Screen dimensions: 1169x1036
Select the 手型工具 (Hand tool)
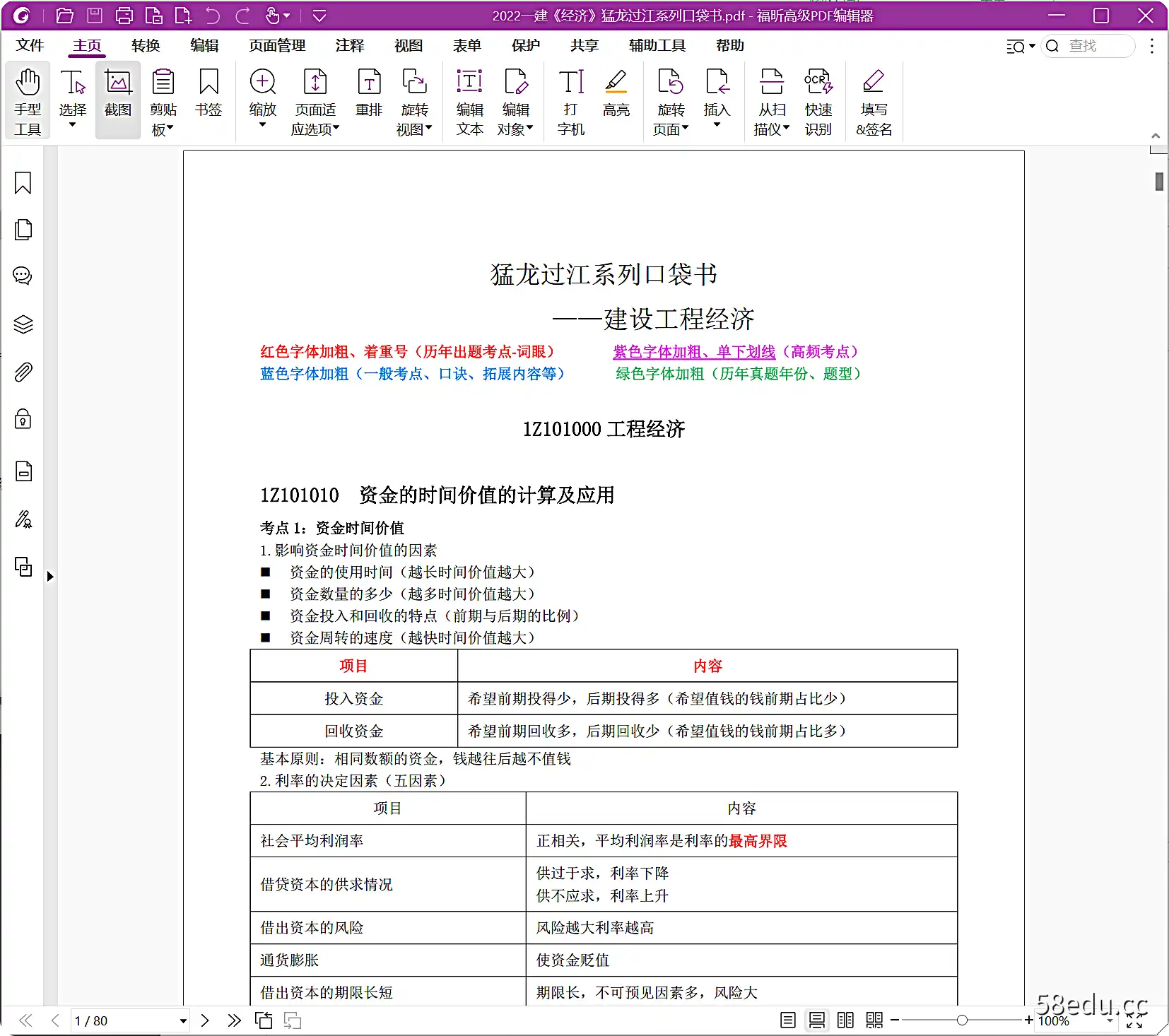[x=28, y=100]
